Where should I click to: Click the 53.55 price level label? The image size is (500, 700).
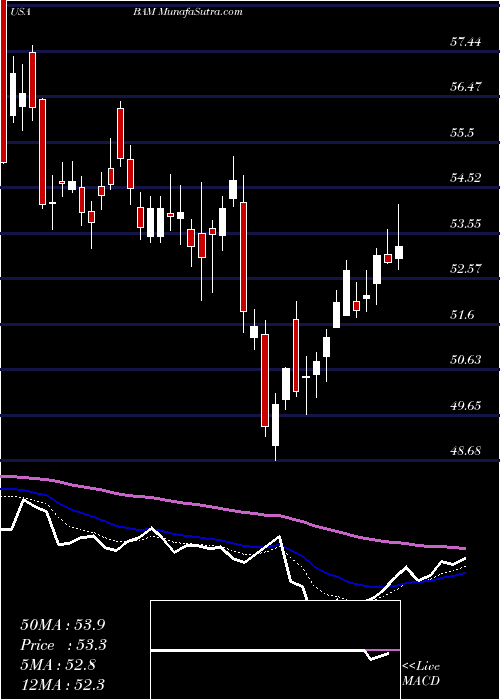point(466,223)
